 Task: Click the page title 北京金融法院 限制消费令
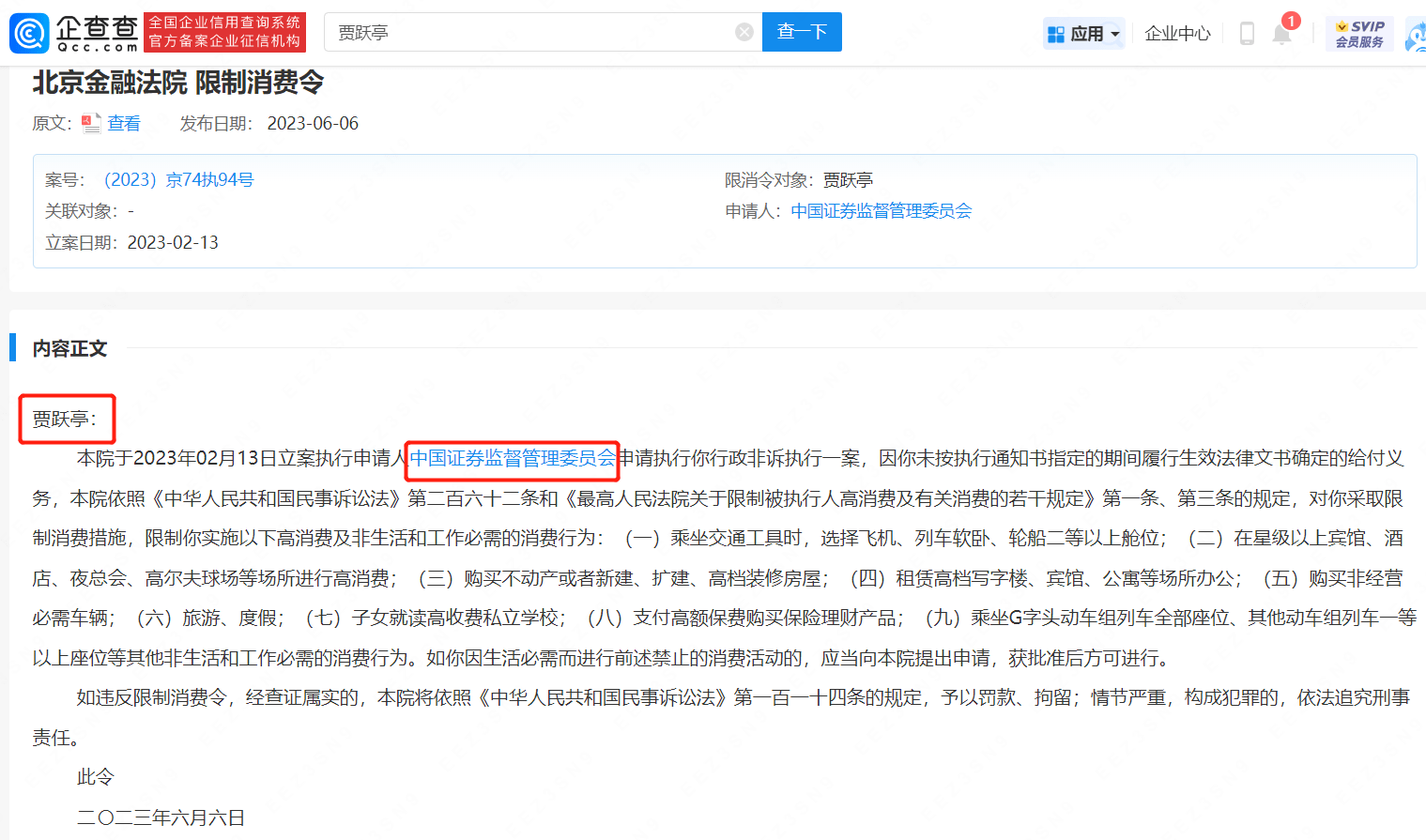[178, 83]
